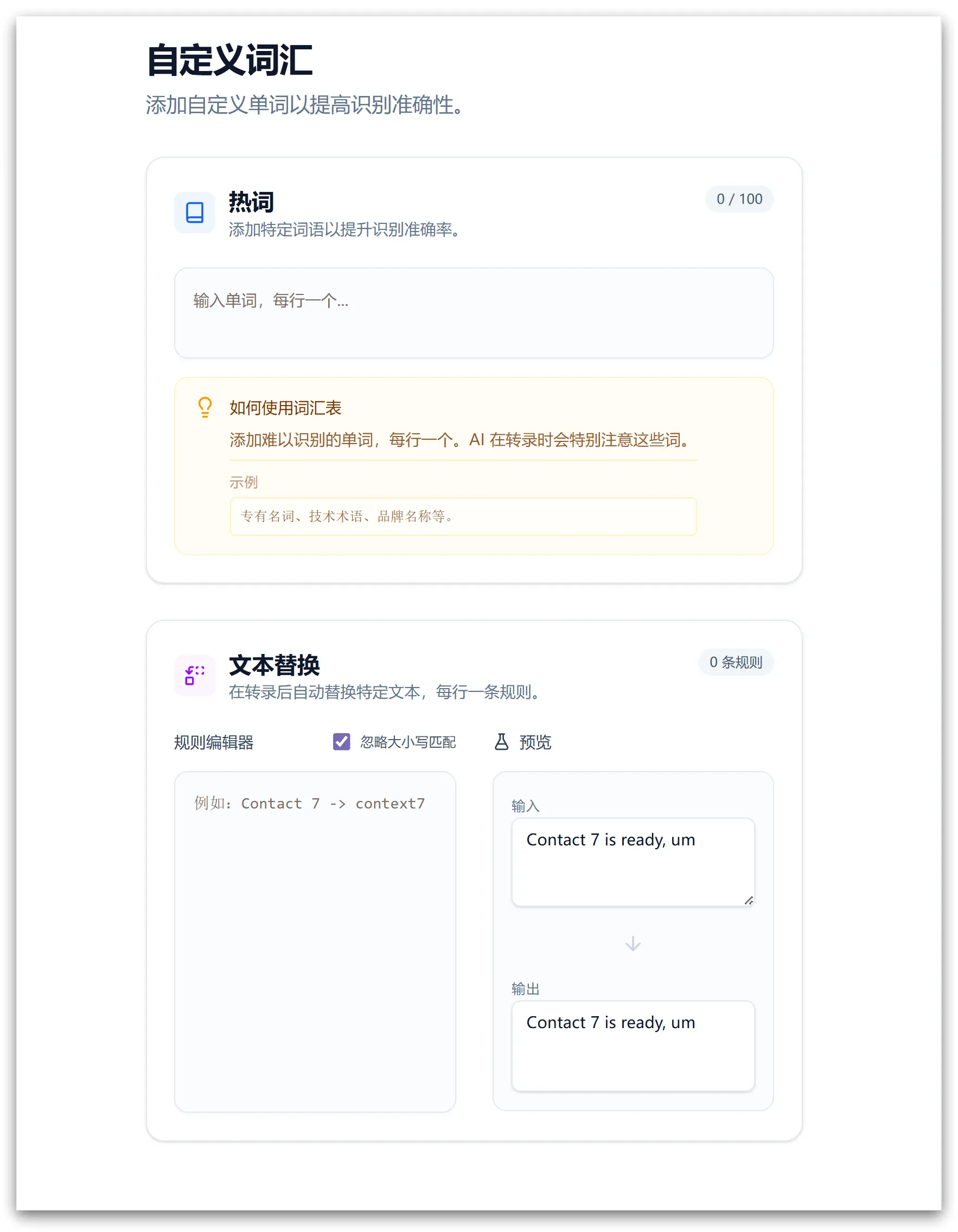958x1232 pixels.
Task: Click the 示例 example box with 专有名词
Action: pos(463,516)
